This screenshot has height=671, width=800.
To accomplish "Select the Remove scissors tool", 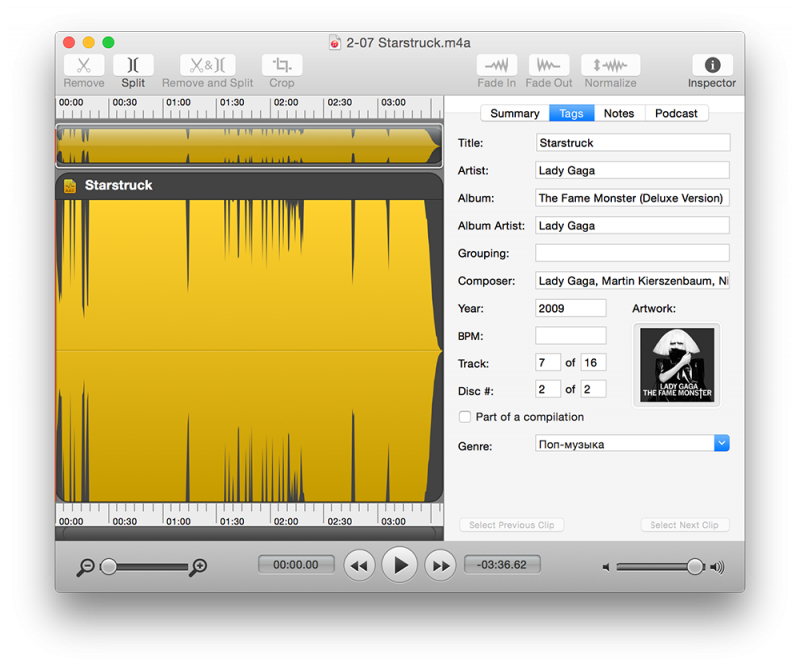I will (x=84, y=65).
